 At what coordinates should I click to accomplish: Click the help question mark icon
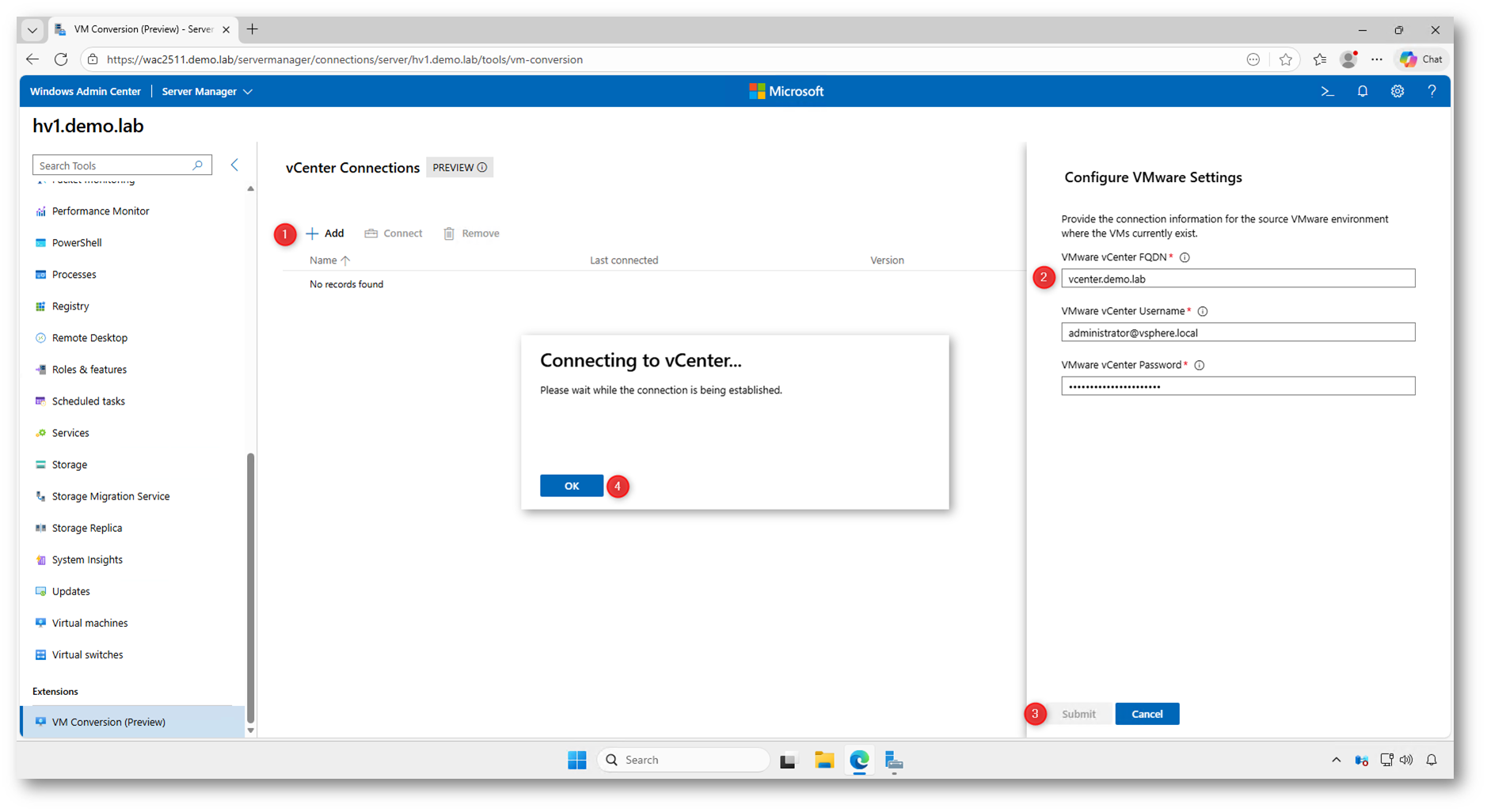1432,92
